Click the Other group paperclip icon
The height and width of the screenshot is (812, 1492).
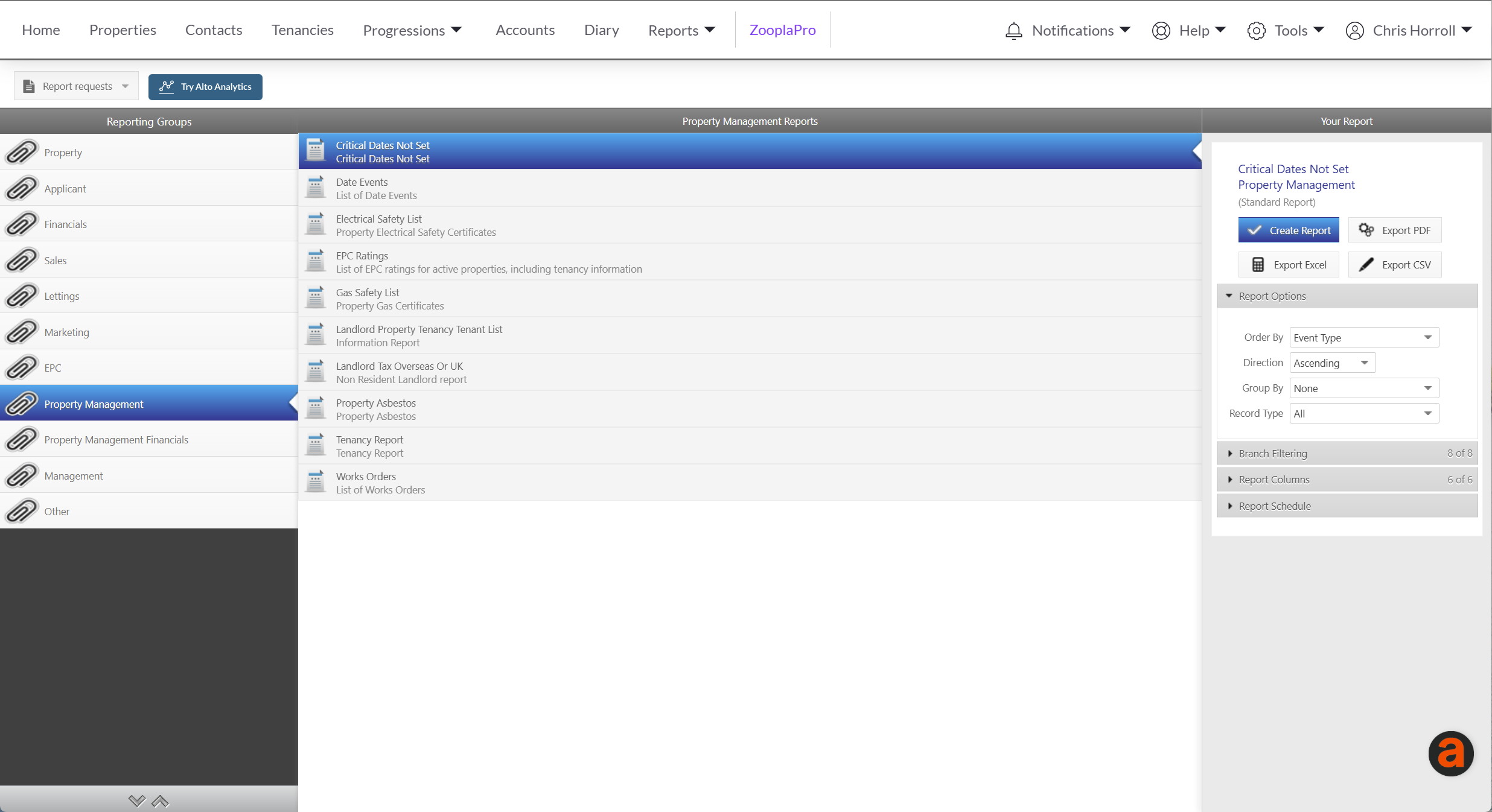tap(22, 511)
